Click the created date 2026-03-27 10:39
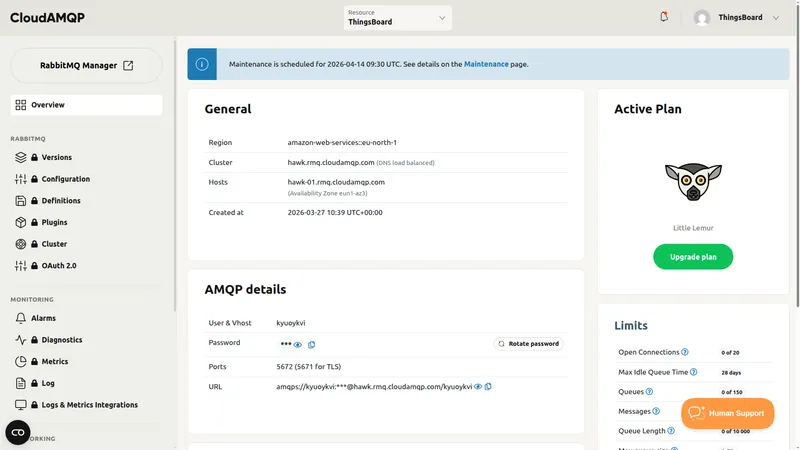The height and width of the screenshot is (450, 800). (335, 213)
